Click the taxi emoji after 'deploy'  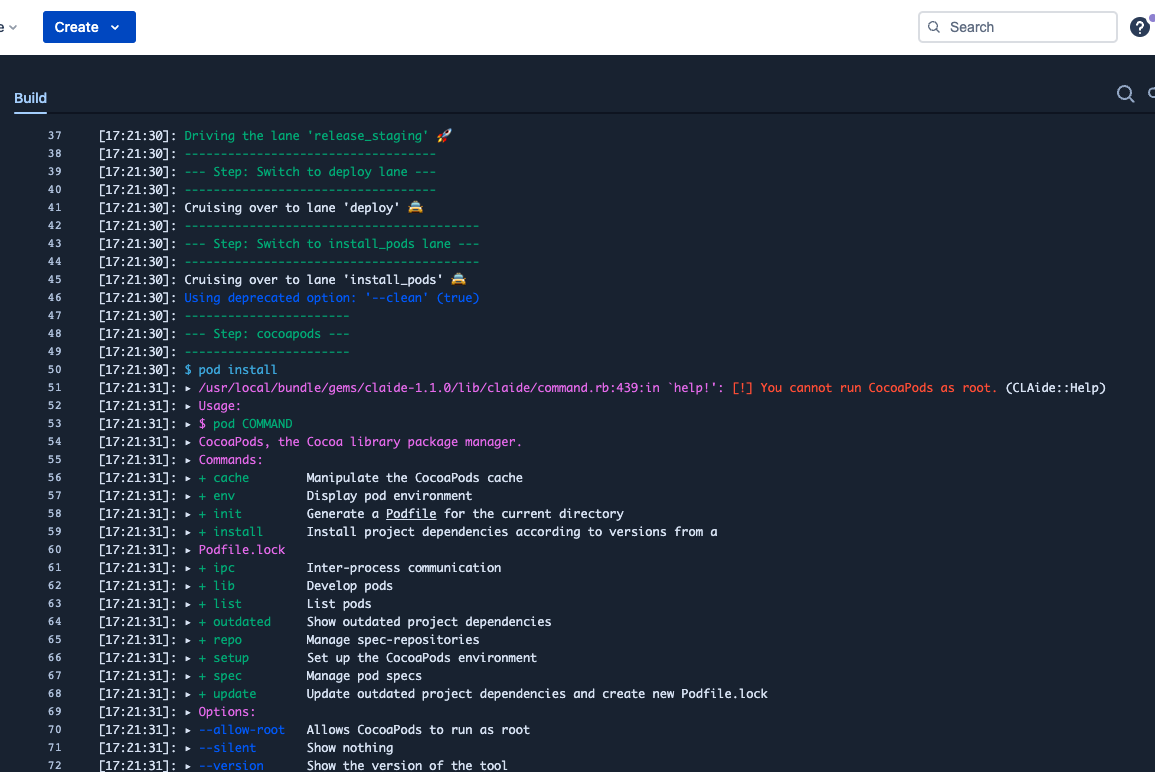pyautogui.click(x=415, y=207)
